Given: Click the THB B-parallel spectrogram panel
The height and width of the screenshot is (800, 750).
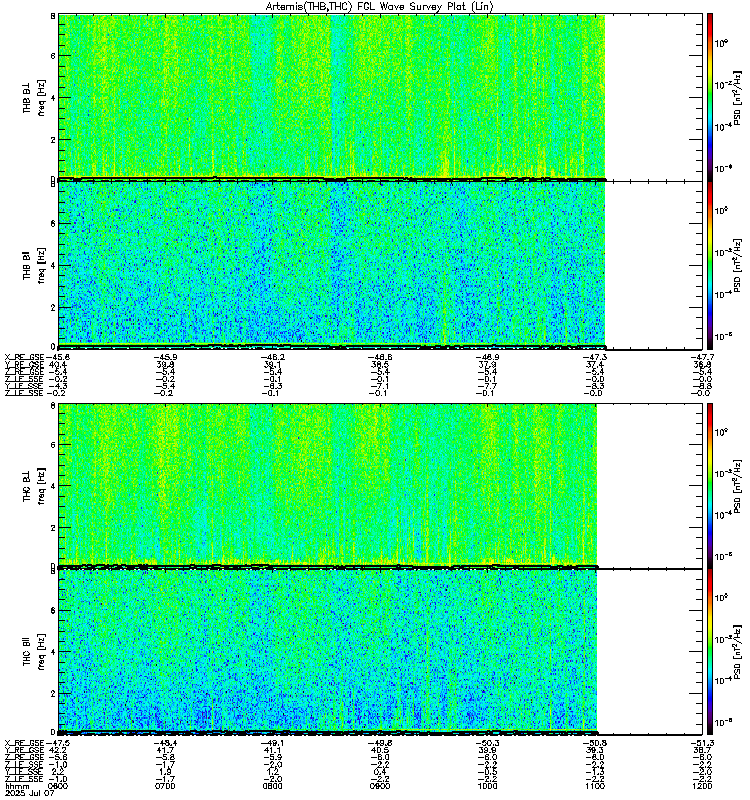Looking at the screenshot, I should click(x=381, y=265).
